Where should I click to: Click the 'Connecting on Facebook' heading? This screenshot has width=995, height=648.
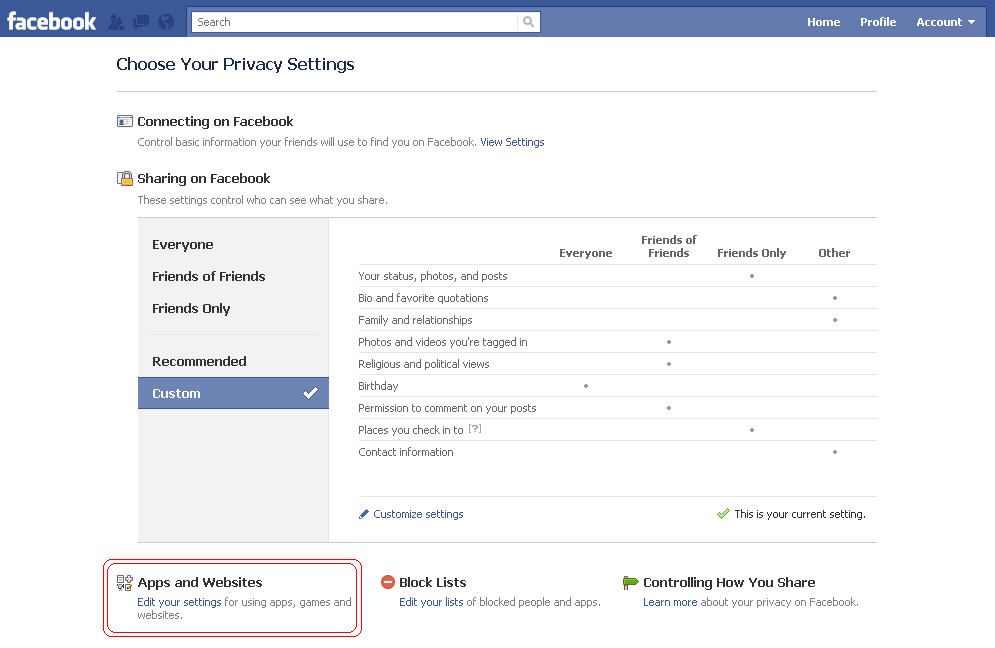coord(215,121)
